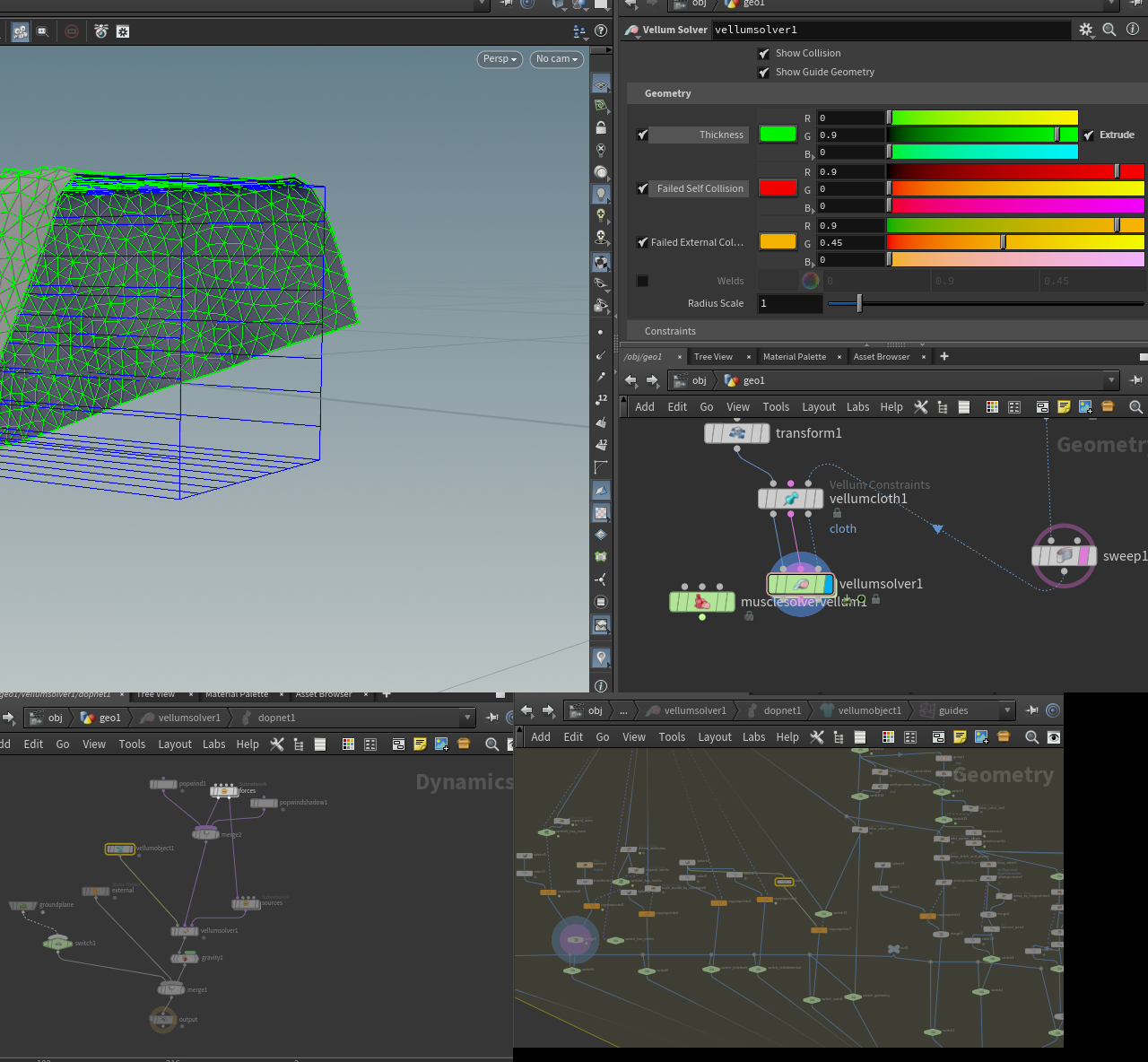Open the Layout menu in the dopnet1 network pane
The image size is (1148, 1062).
point(175,744)
